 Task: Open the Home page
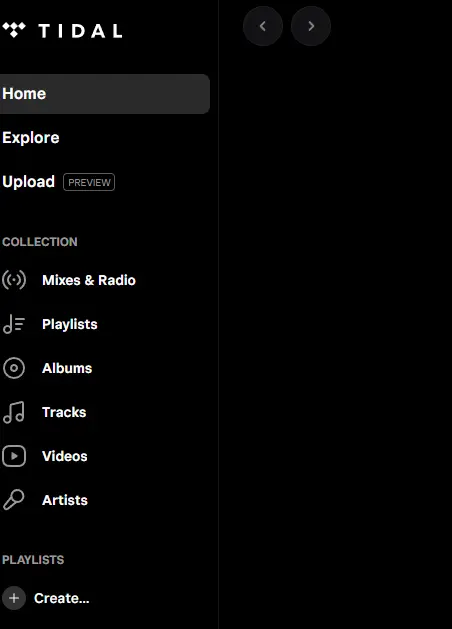(x=104, y=94)
